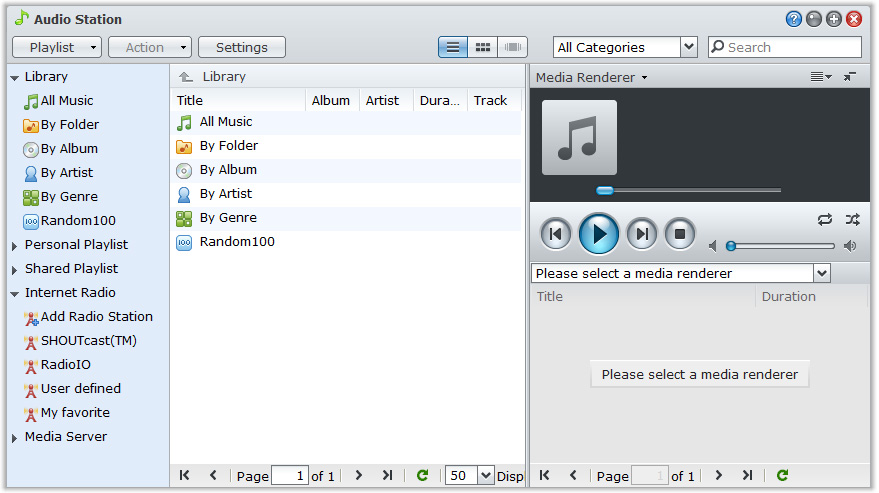Mute volume with speaker icon

tap(713, 246)
